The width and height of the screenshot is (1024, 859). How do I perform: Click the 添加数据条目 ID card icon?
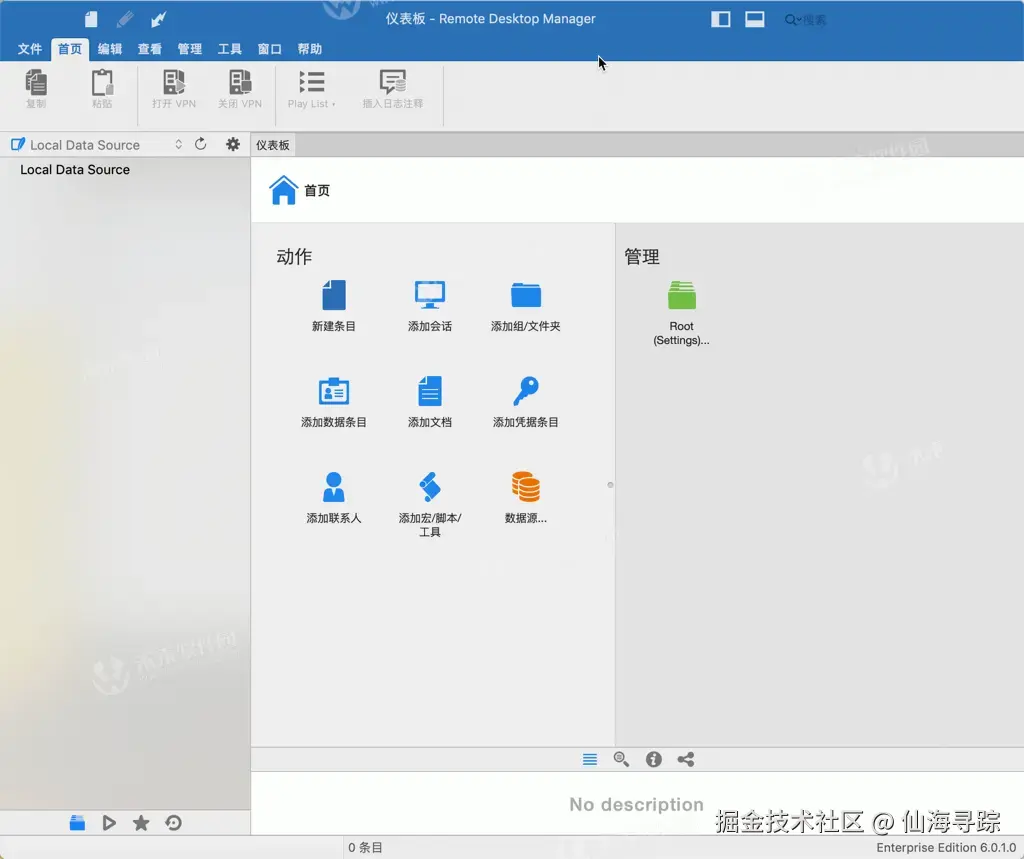(x=334, y=391)
